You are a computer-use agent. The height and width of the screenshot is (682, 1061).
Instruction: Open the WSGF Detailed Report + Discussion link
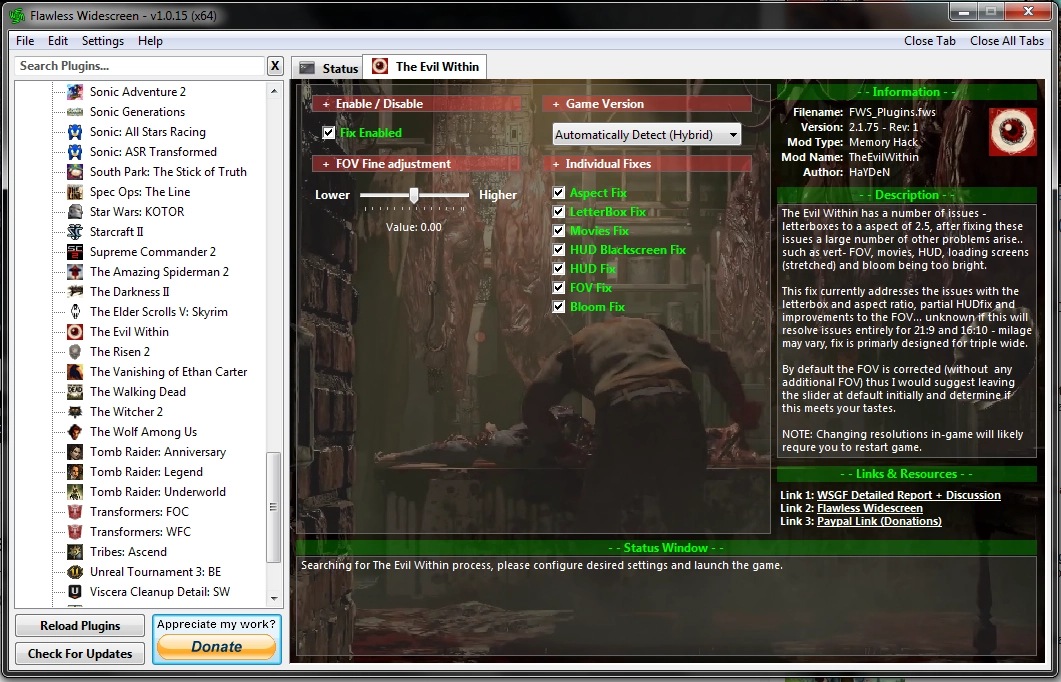tap(909, 495)
